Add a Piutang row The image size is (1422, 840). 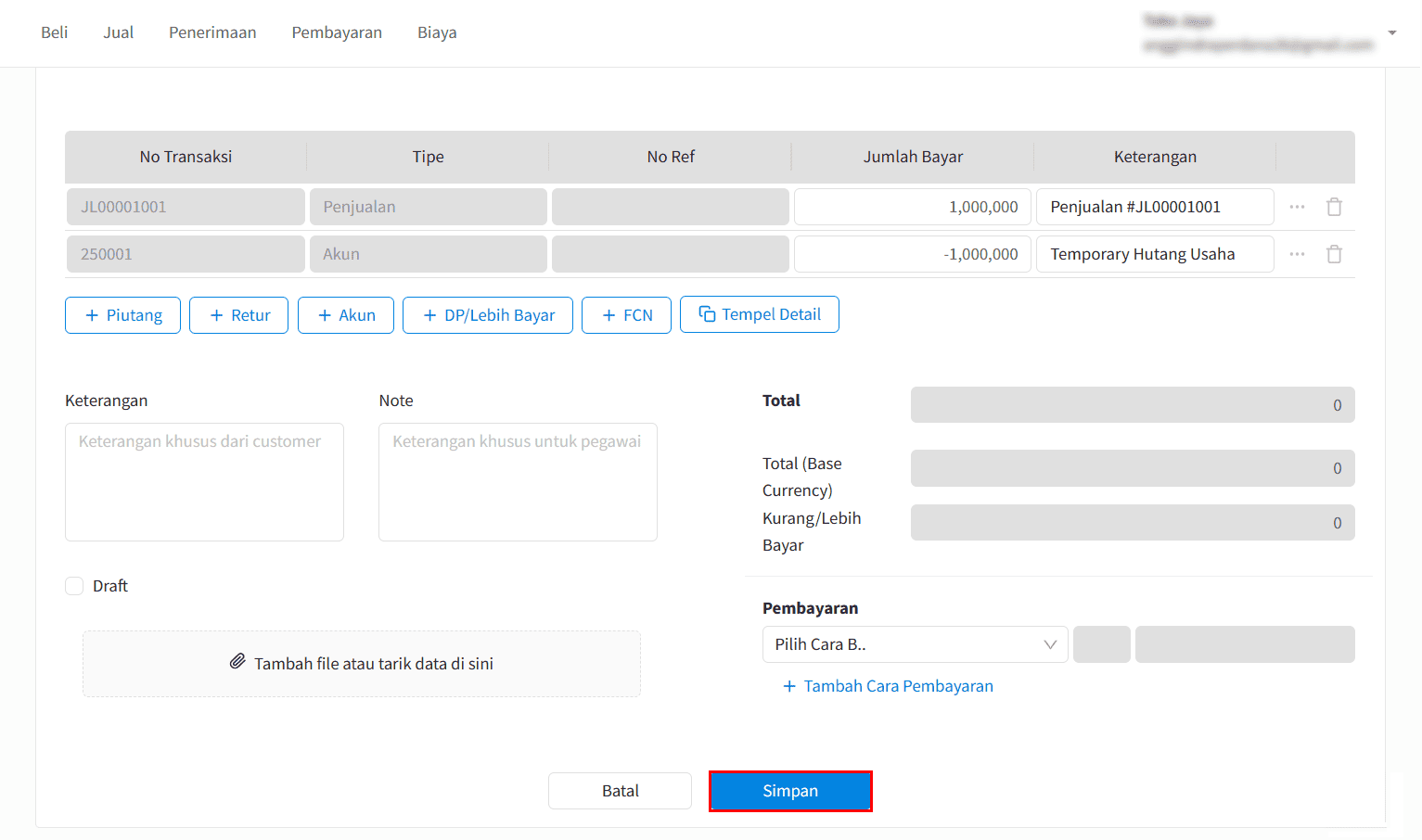coord(122,315)
